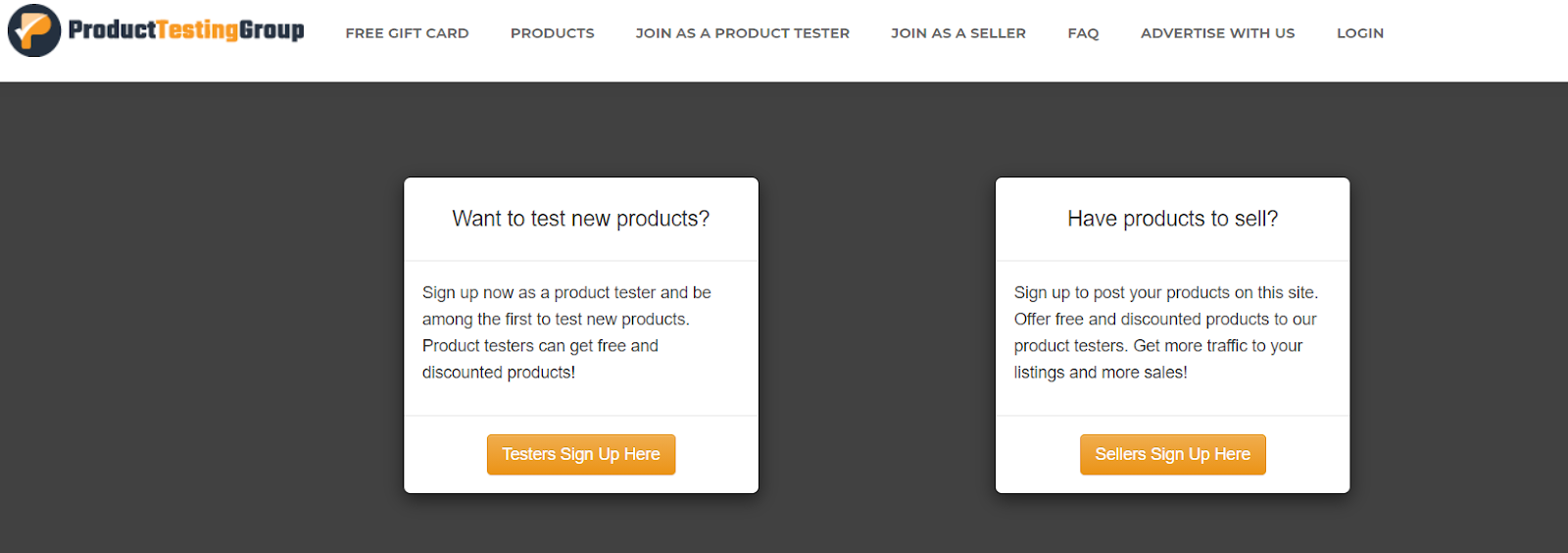Click the 'Want to test new products?' heading
Screen dimensions: 1568x553
click(x=580, y=219)
